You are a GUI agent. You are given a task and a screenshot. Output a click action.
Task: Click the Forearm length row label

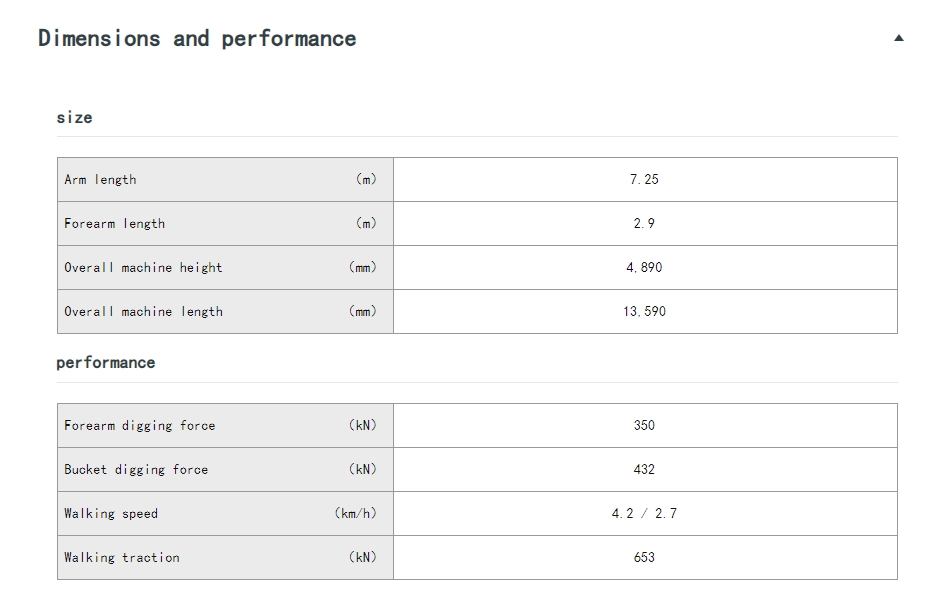point(115,224)
